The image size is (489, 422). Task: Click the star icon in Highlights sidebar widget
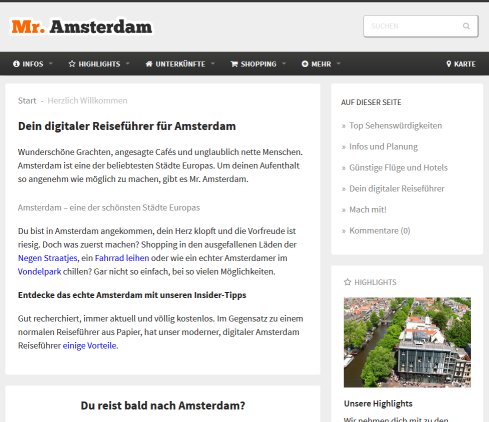pos(347,282)
